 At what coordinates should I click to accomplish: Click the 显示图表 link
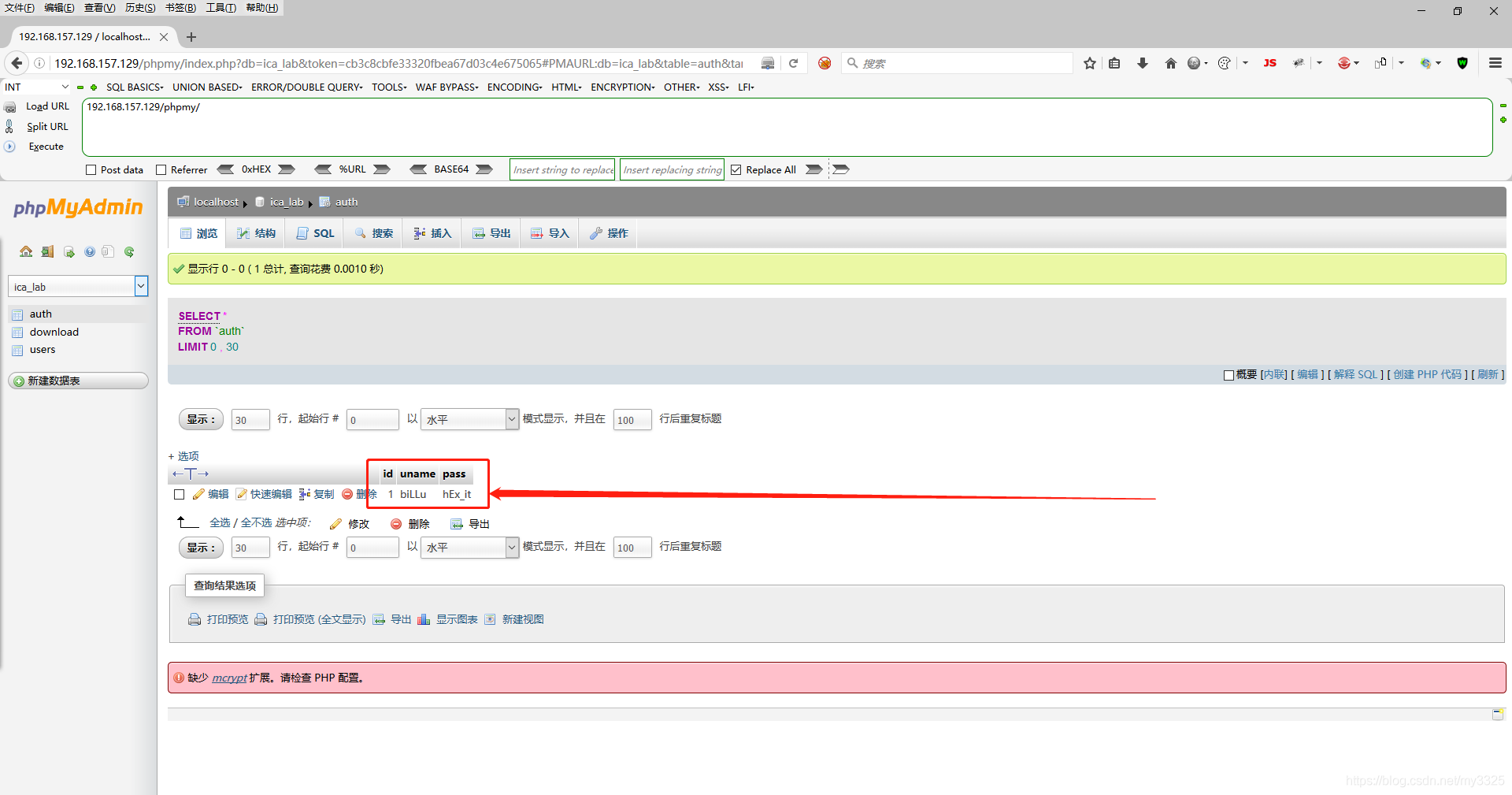[457, 619]
